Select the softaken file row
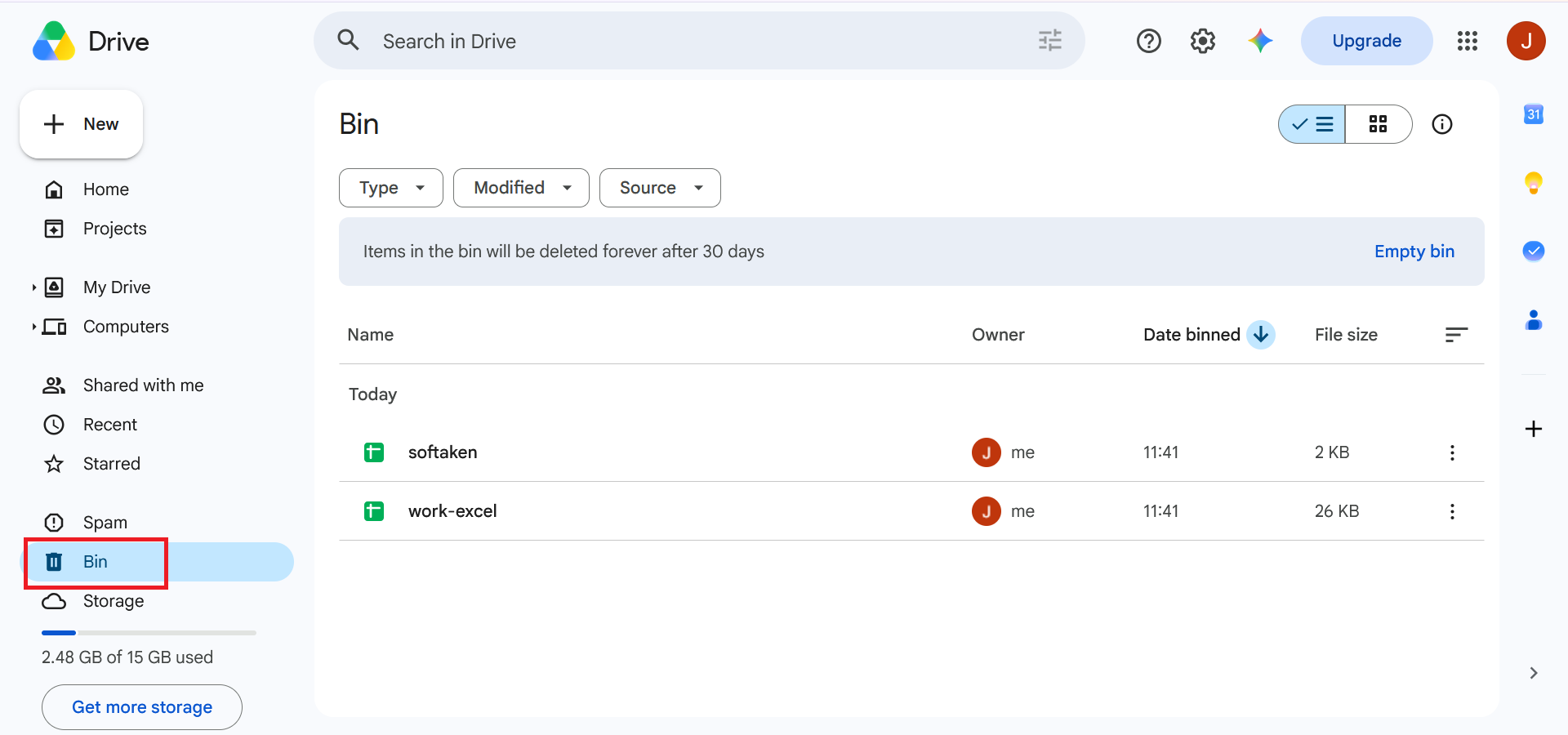The image size is (1568, 735). [x=911, y=452]
